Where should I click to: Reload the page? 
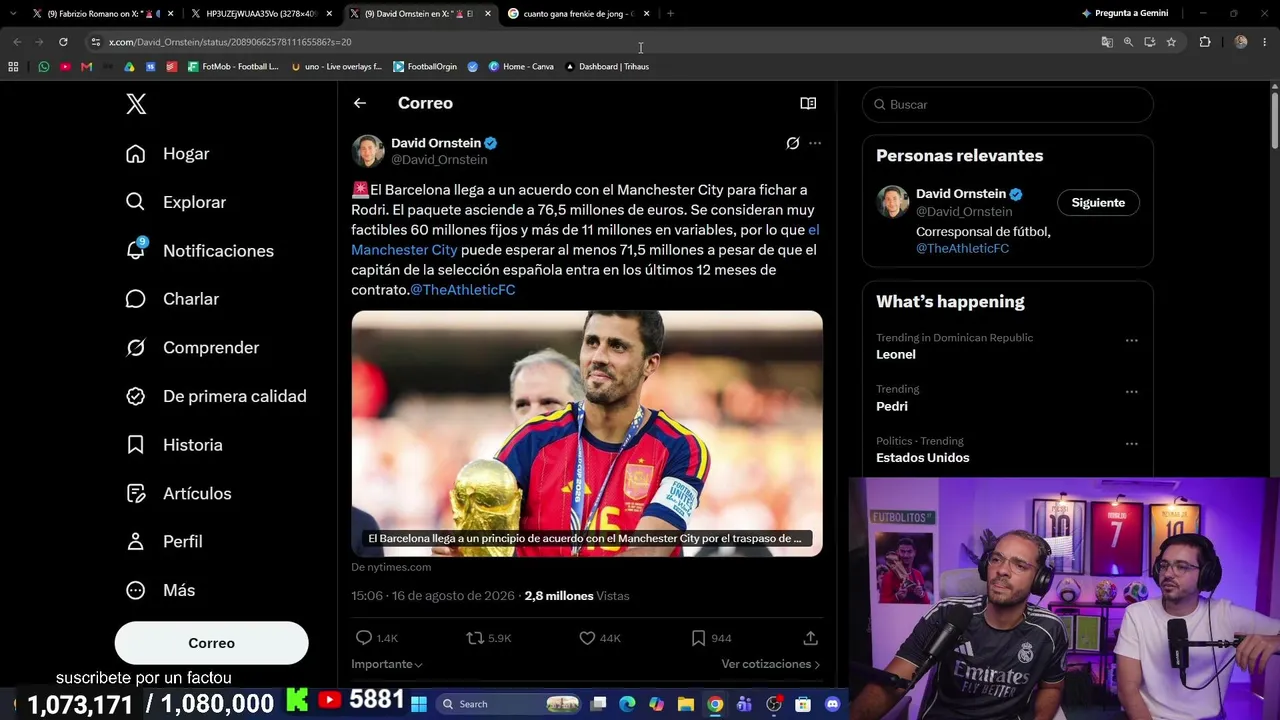pos(63,42)
